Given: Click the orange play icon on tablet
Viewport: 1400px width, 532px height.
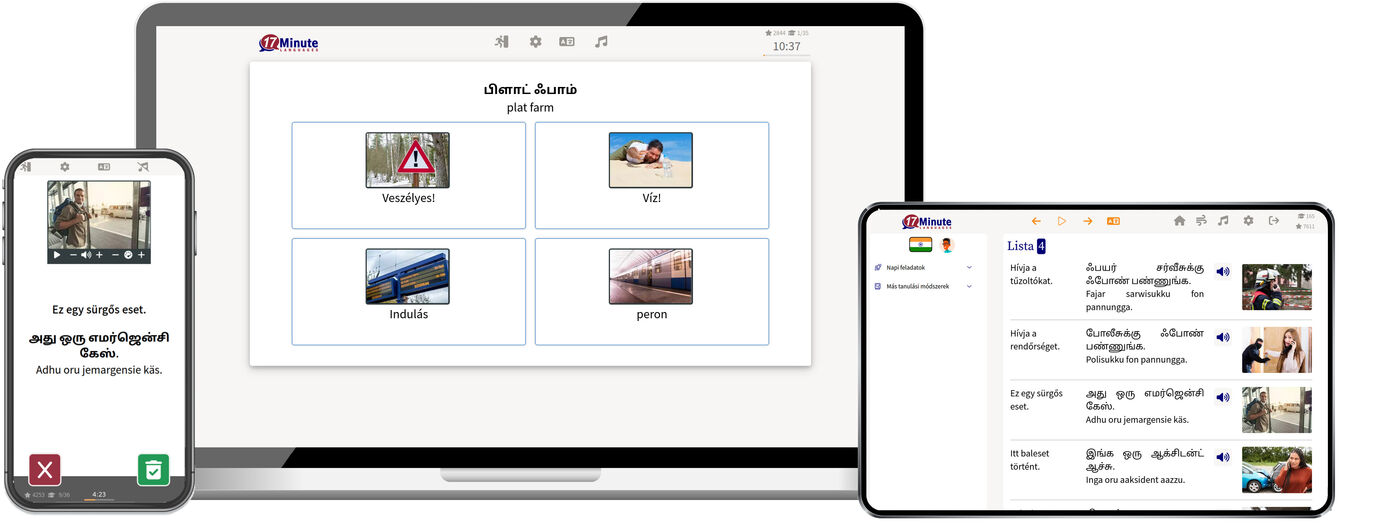Looking at the screenshot, I should [x=1062, y=221].
